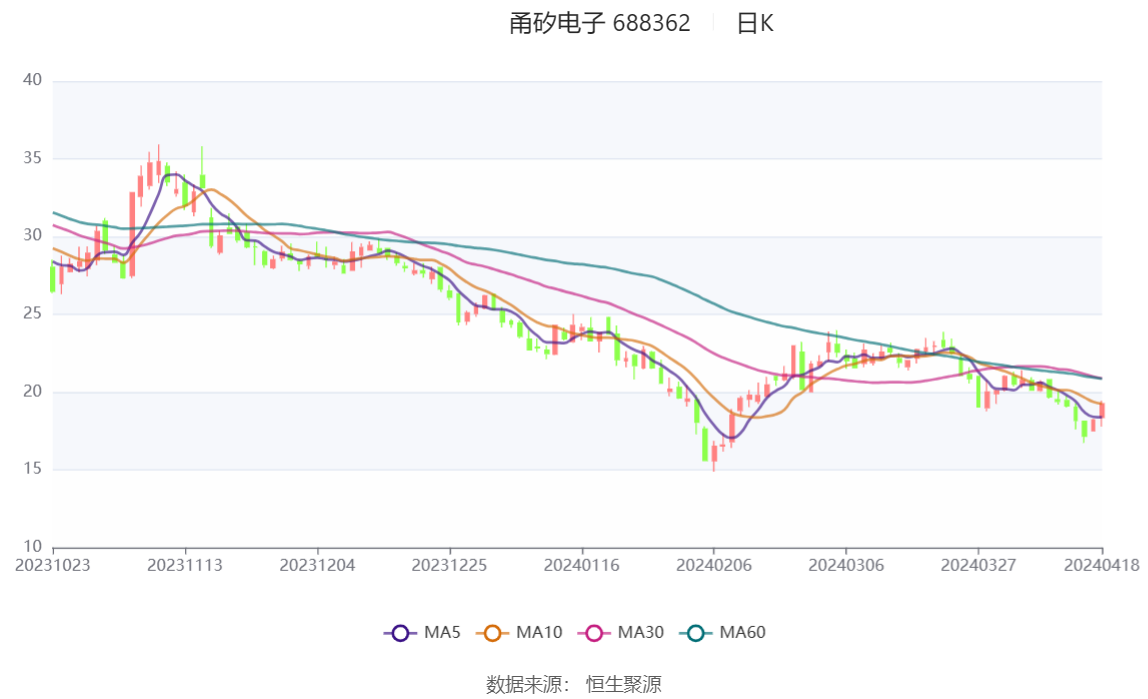Viewport: 1148px width, 699px height.
Task: Select the 日K period label
Action: click(755, 24)
